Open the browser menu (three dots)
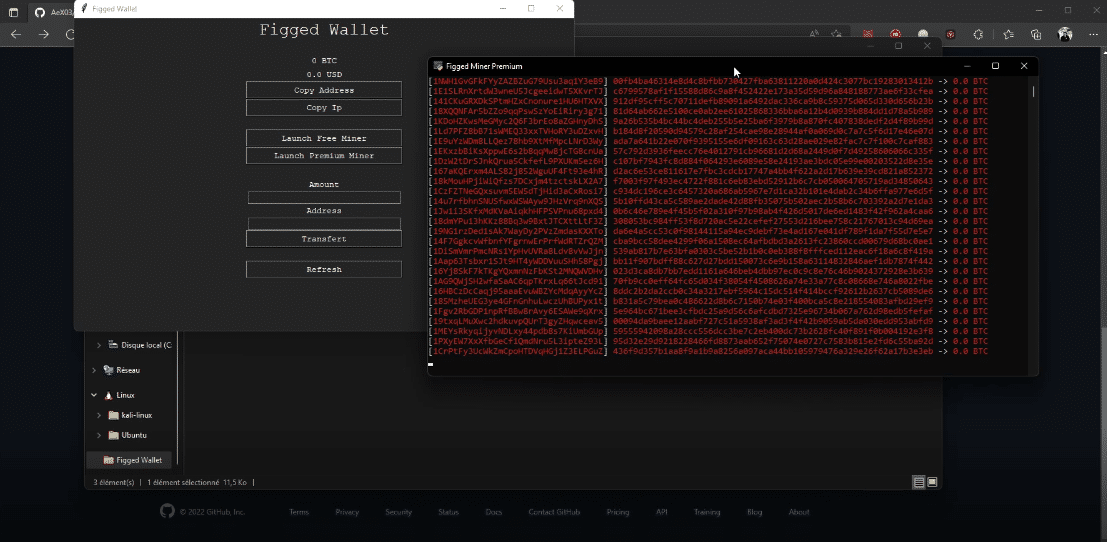 pyautogui.click(x=1092, y=34)
